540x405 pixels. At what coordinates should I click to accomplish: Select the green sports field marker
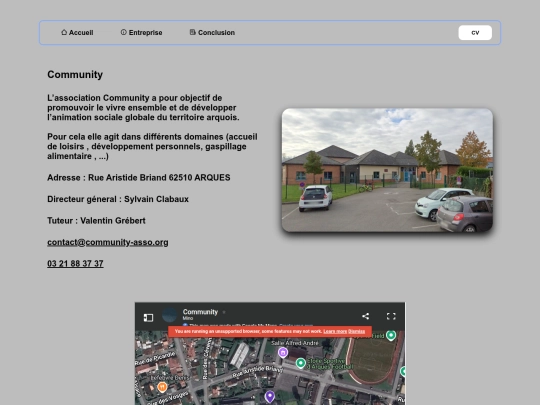click(x=391, y=335)
